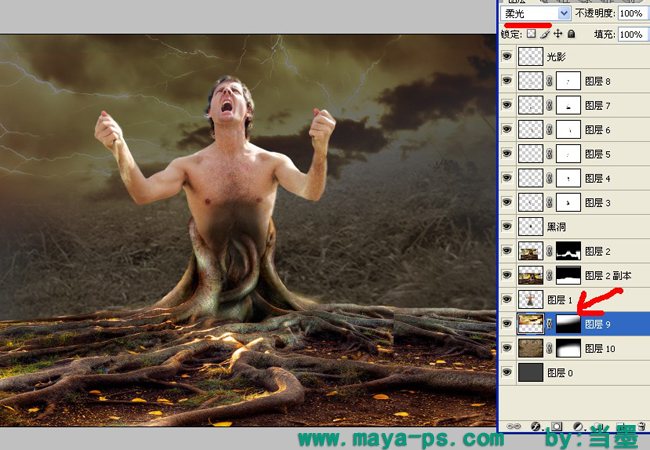Image resolution: width=650 pixels, height=450 pixels.
Task: Toggle visibility of 图层 1
Action: tap(507, 299)
